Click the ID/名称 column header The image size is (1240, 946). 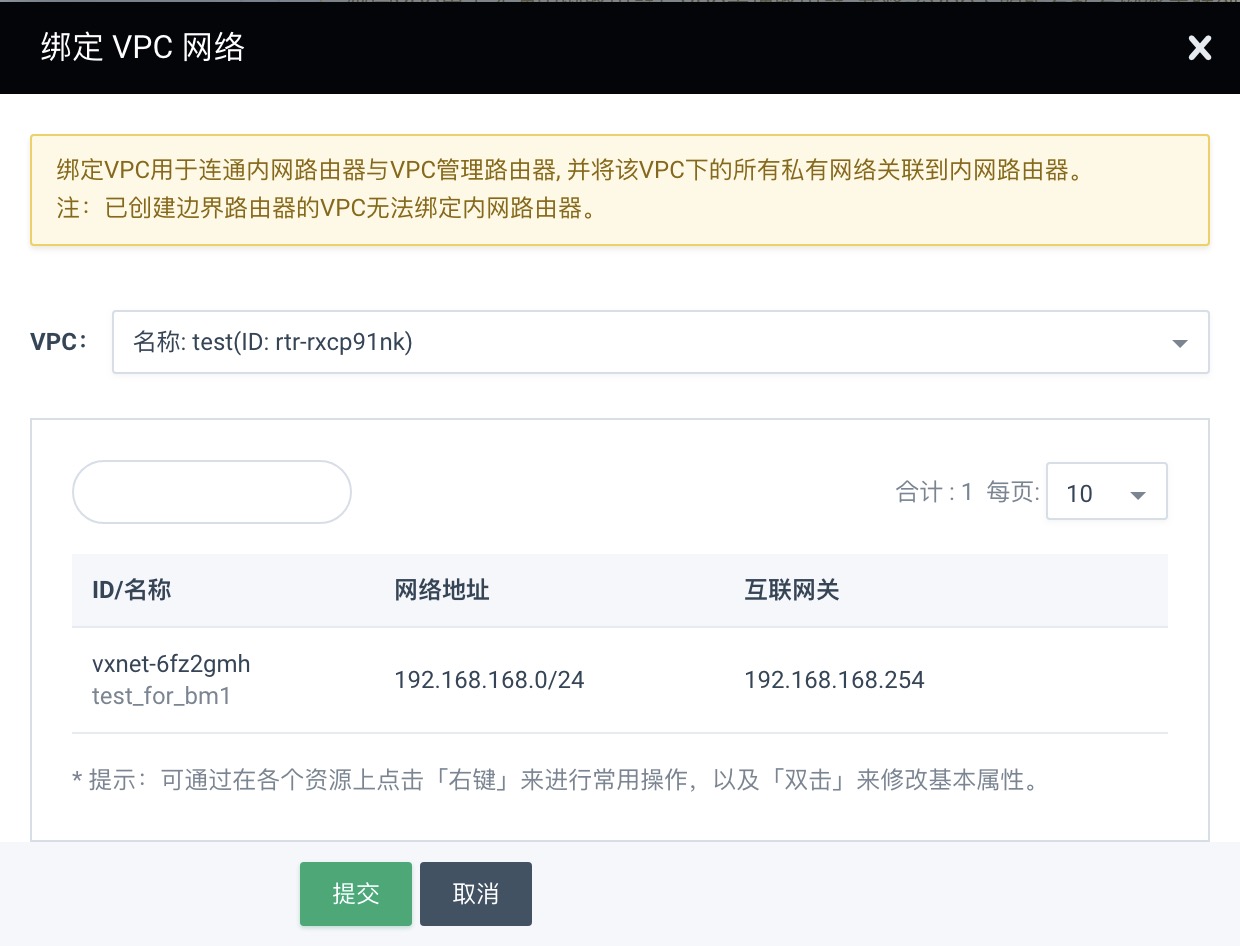(130, 590)
